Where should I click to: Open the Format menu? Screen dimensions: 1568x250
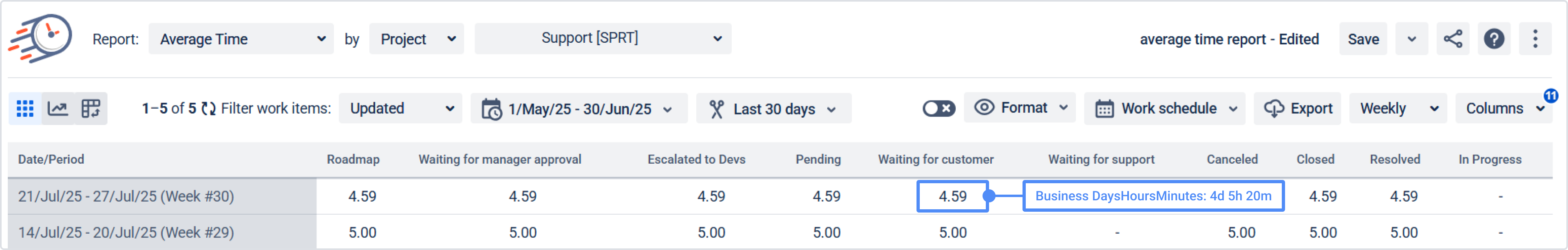point(1020,108)
